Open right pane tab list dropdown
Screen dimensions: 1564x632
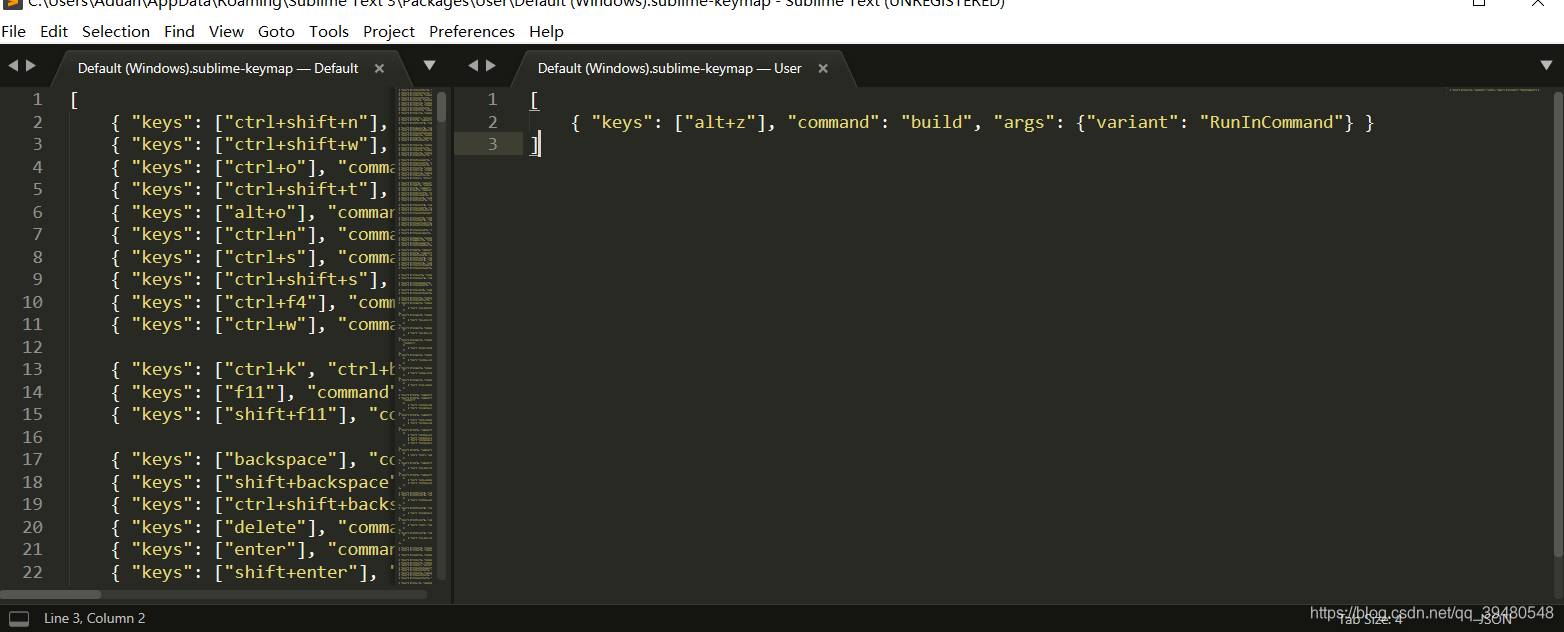click(x=1547, y=66)
